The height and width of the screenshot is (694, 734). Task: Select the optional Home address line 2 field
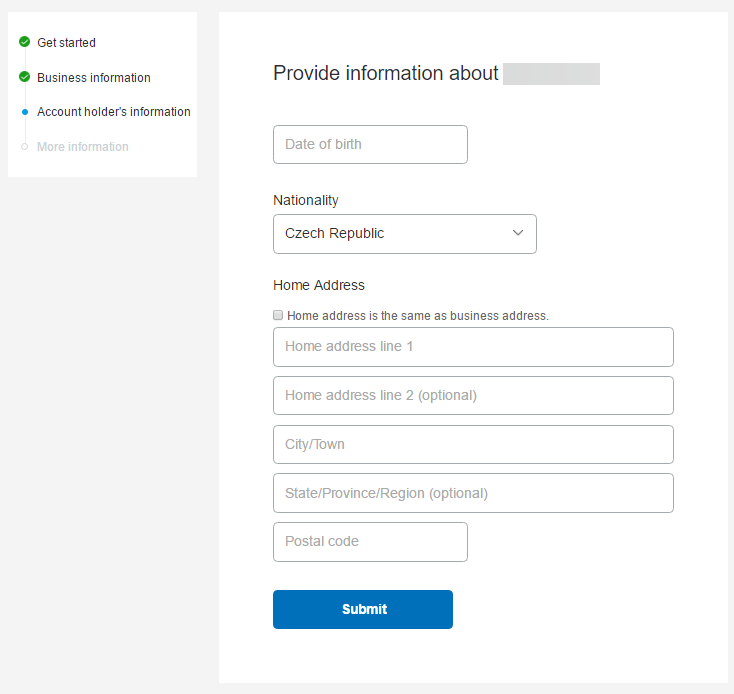[x=473, y=395]
